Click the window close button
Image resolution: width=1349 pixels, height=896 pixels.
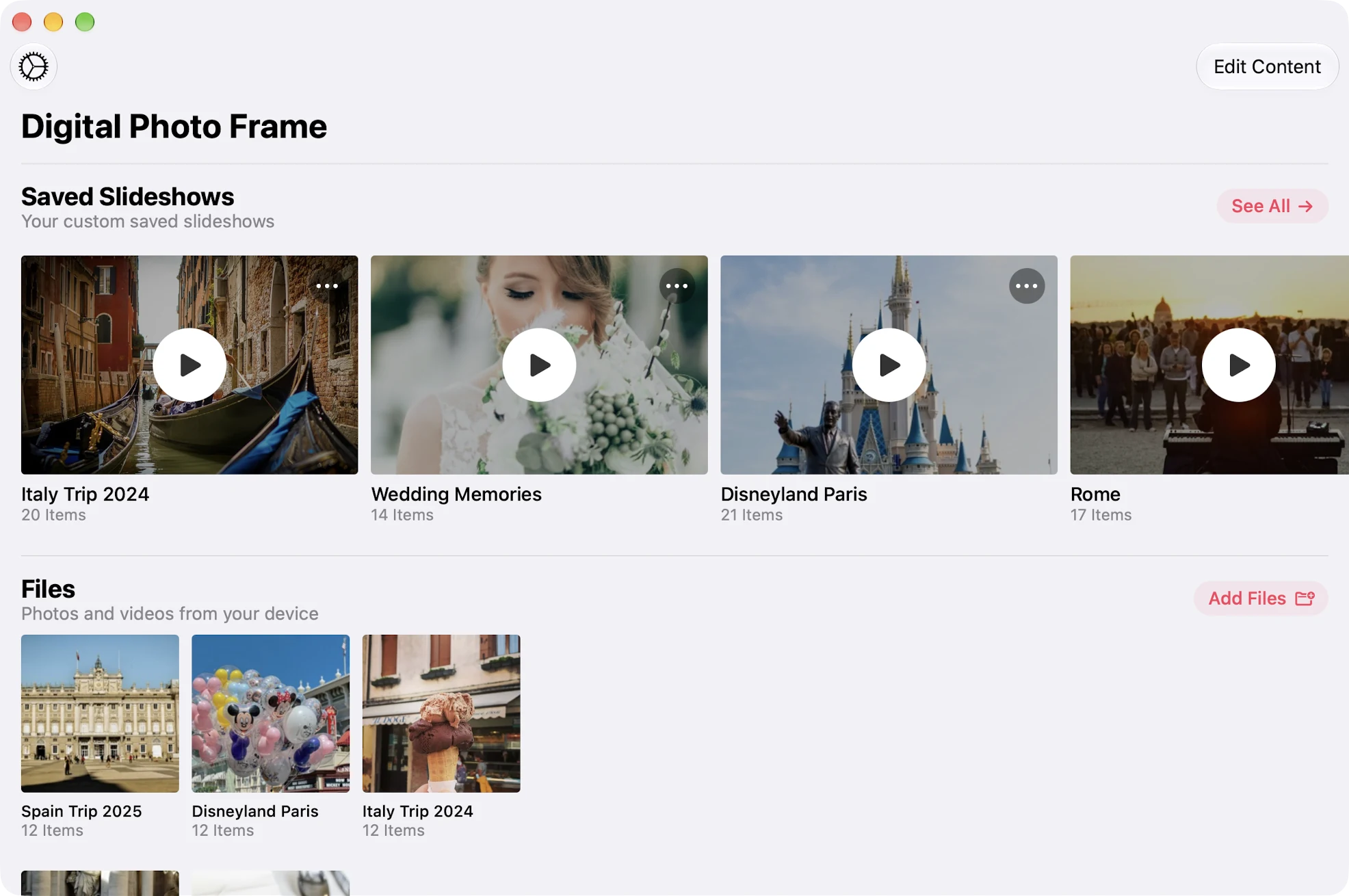tap(22, 22)
